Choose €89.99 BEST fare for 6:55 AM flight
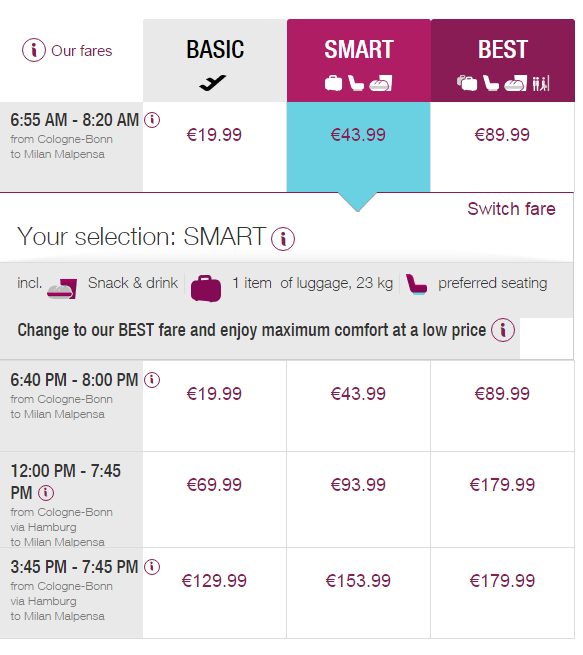583x655 pixels. click(x=502, y=135)
